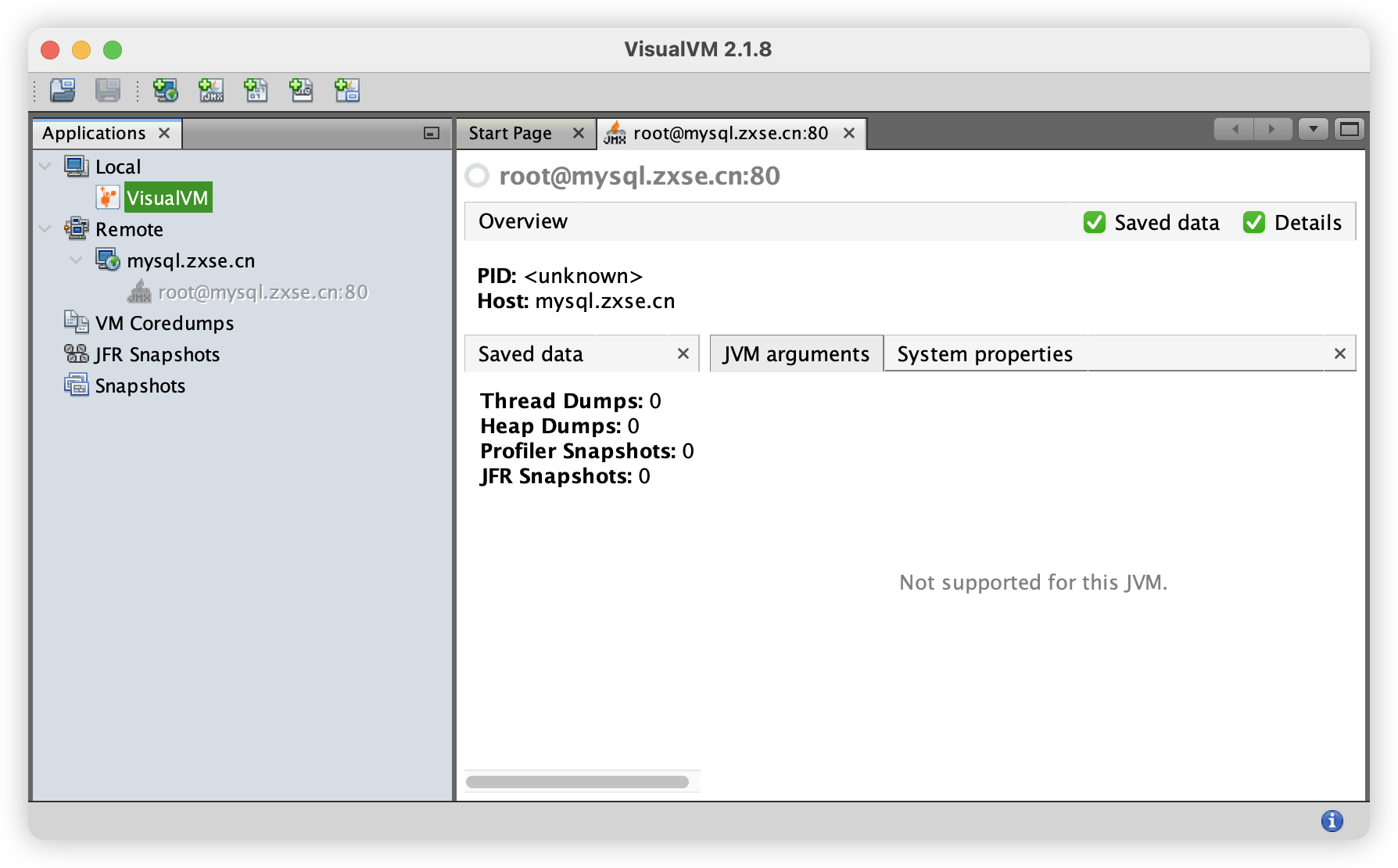Screen dimensions: 1398x868
Task: Select the Local node label
Action: tap(118, 167)
